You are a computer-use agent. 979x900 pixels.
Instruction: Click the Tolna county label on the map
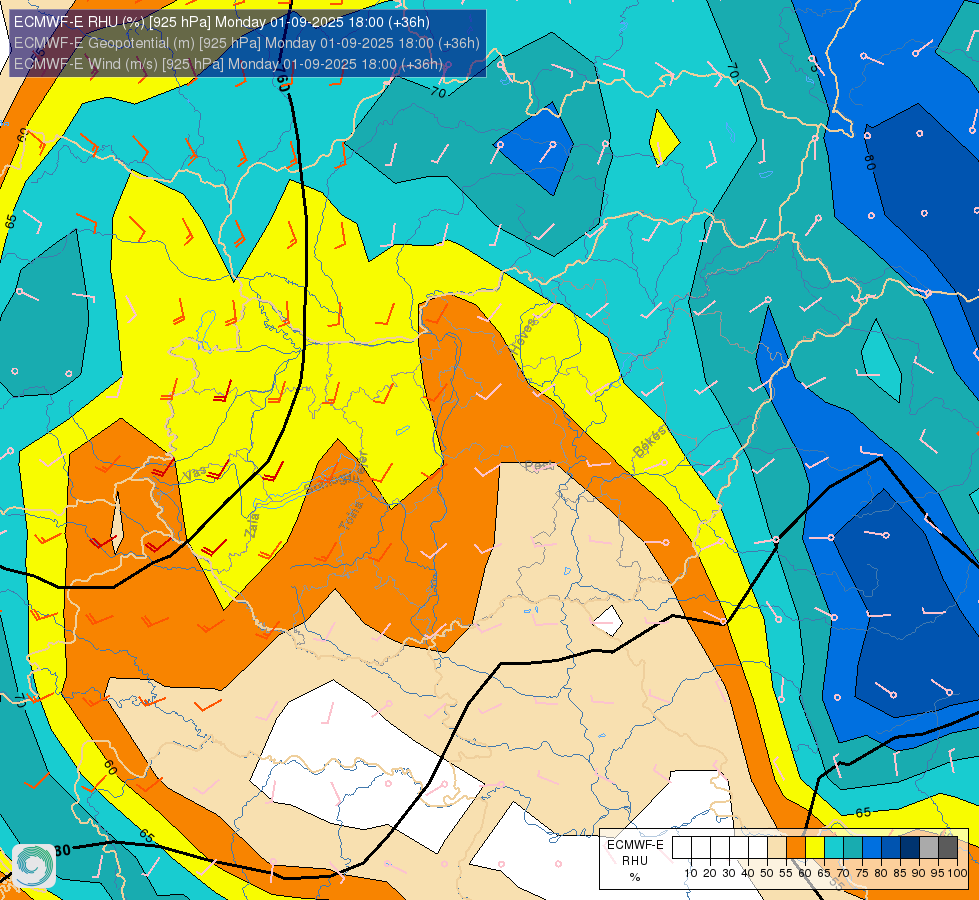(x=351, y=515)
